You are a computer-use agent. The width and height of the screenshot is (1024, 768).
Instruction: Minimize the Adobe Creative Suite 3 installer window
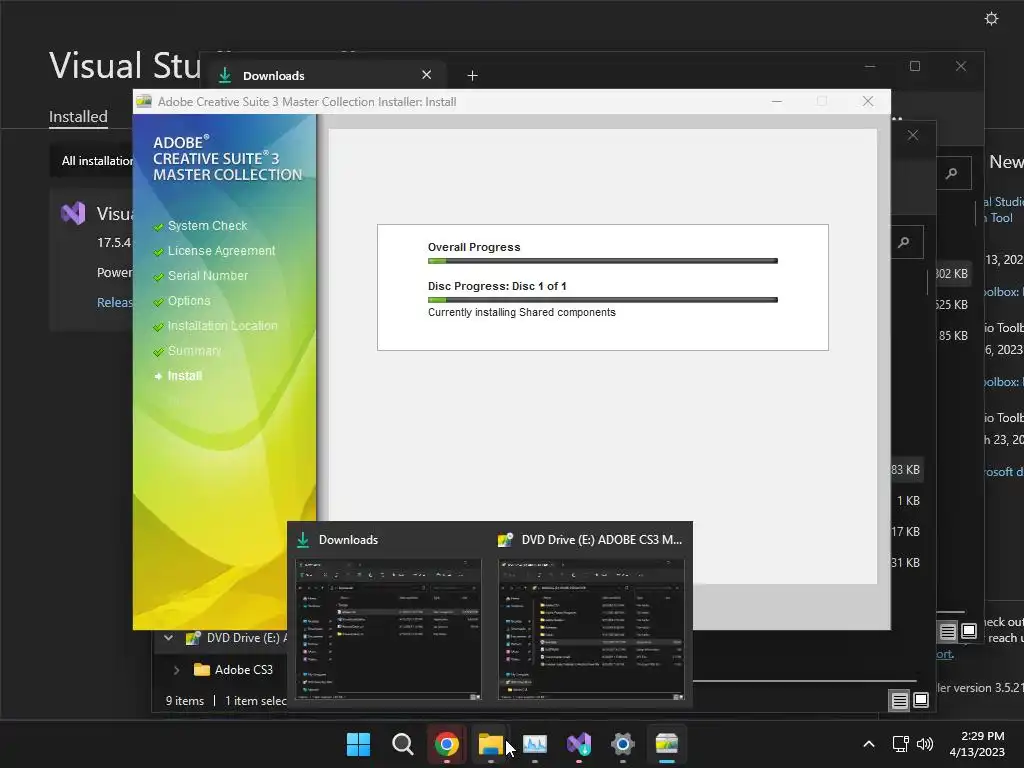pos(776,101)
